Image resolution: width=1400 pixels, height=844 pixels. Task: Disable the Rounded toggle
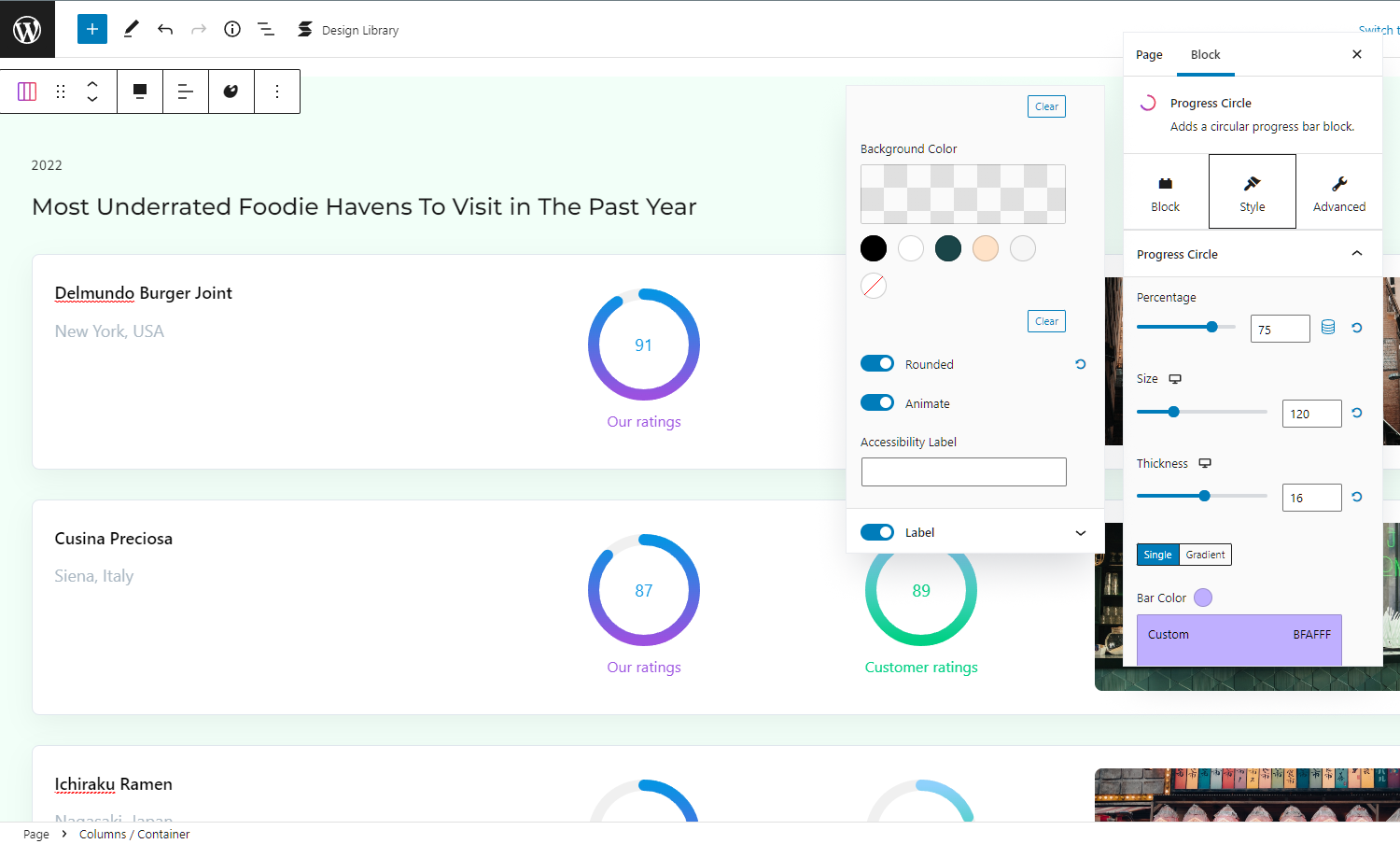[877, 364]
